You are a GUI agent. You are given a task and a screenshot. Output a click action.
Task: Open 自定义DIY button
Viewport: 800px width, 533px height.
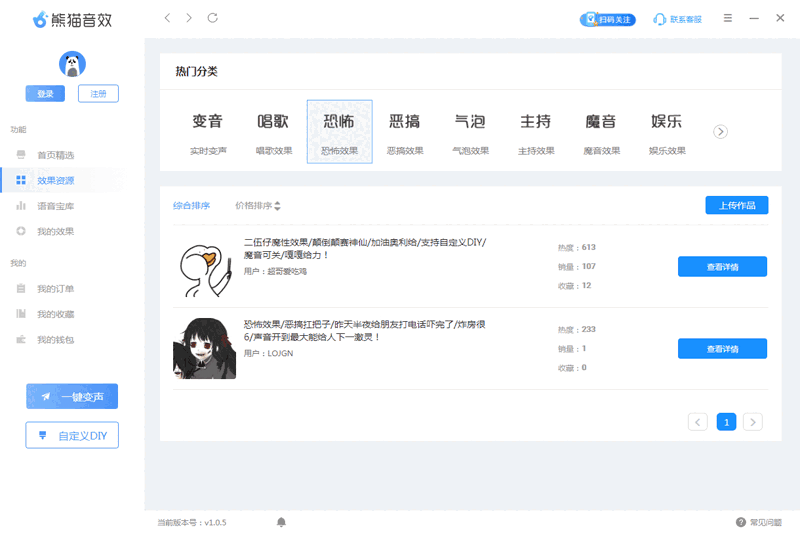(x=72, y=435)
